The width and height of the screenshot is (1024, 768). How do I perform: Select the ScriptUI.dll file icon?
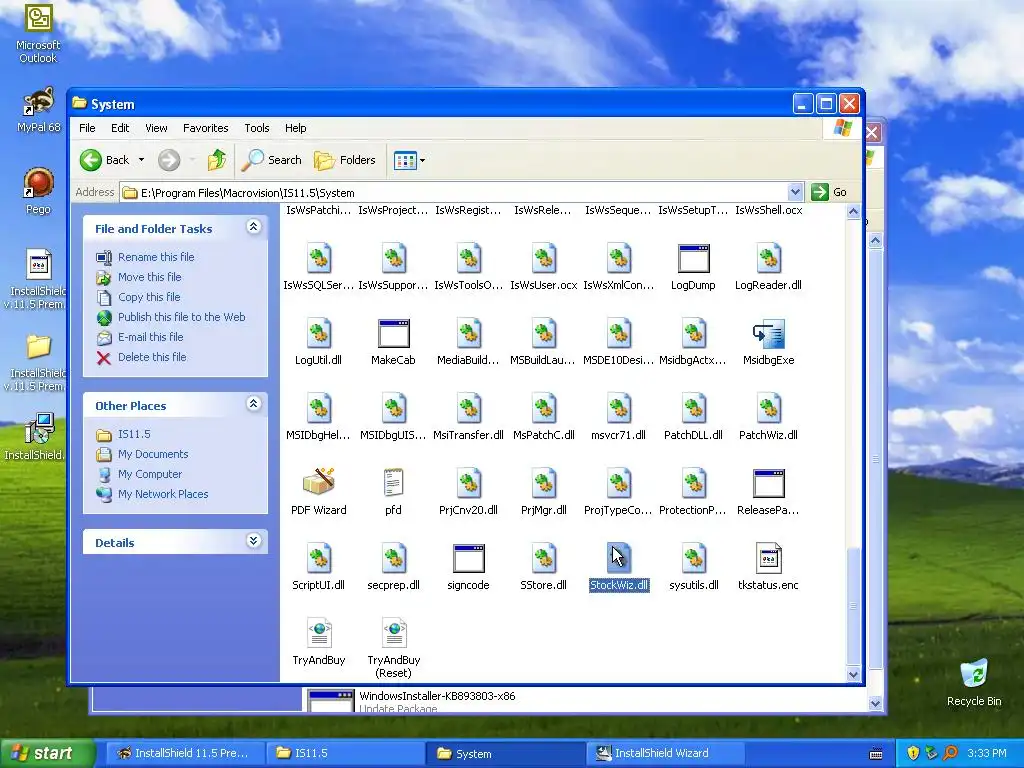[319, 558]
